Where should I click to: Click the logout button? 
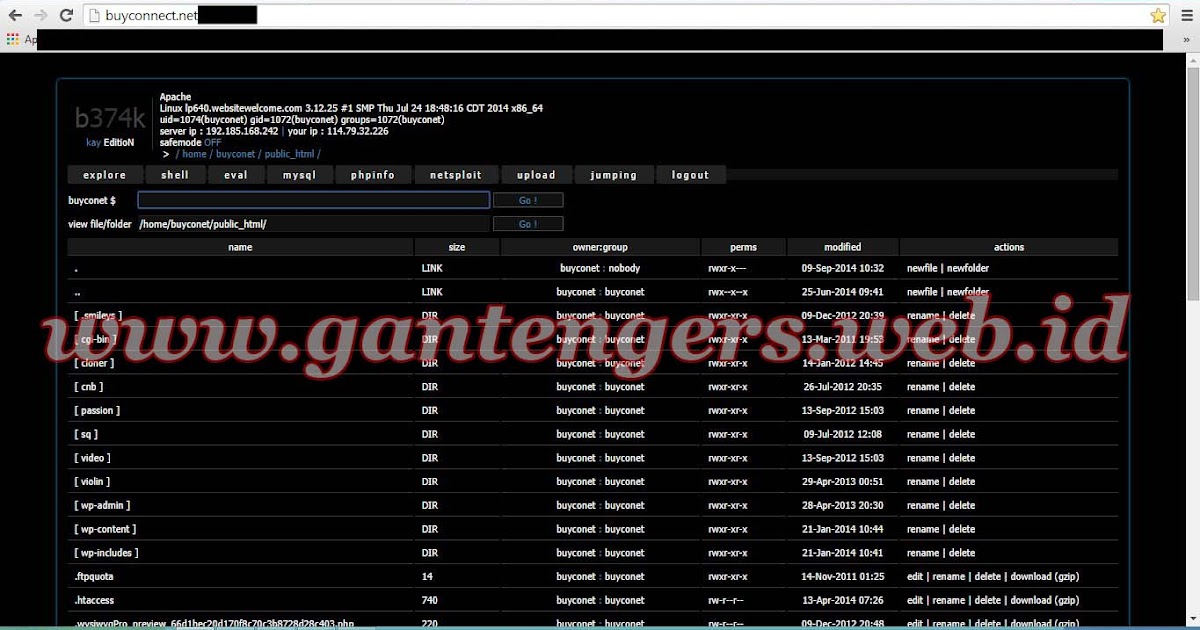[x=691, y=174]
